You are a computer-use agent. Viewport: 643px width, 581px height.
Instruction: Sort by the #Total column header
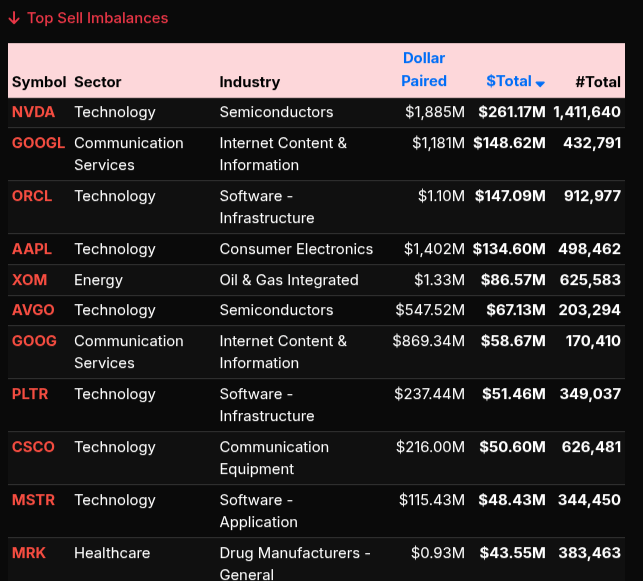pos(598,82)
